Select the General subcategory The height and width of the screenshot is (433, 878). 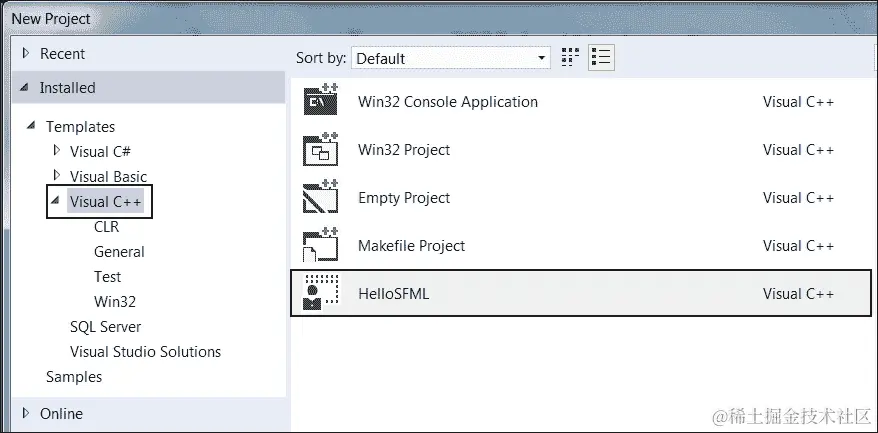(119, 252)
